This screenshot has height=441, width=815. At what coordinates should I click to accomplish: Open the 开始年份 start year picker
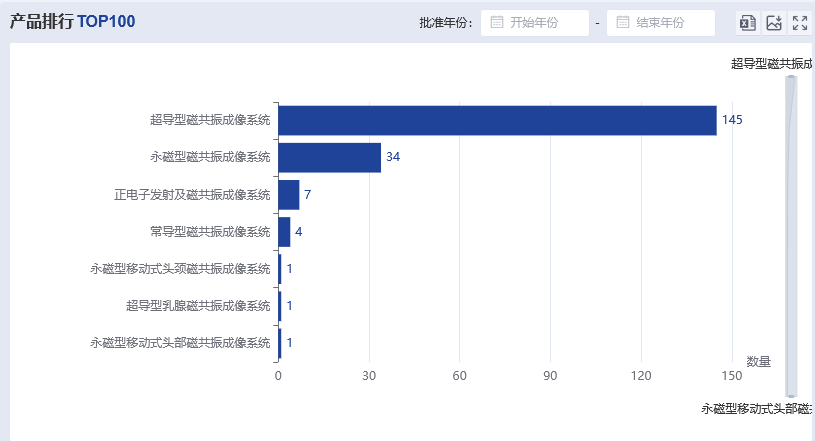click(535, 23)
